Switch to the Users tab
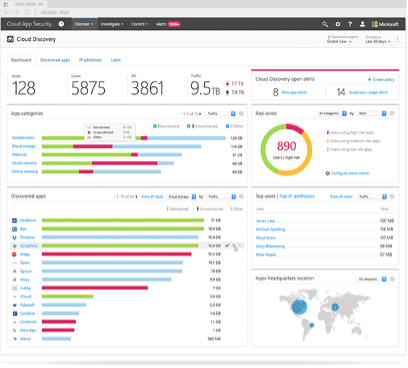 [x=116, y=60]
